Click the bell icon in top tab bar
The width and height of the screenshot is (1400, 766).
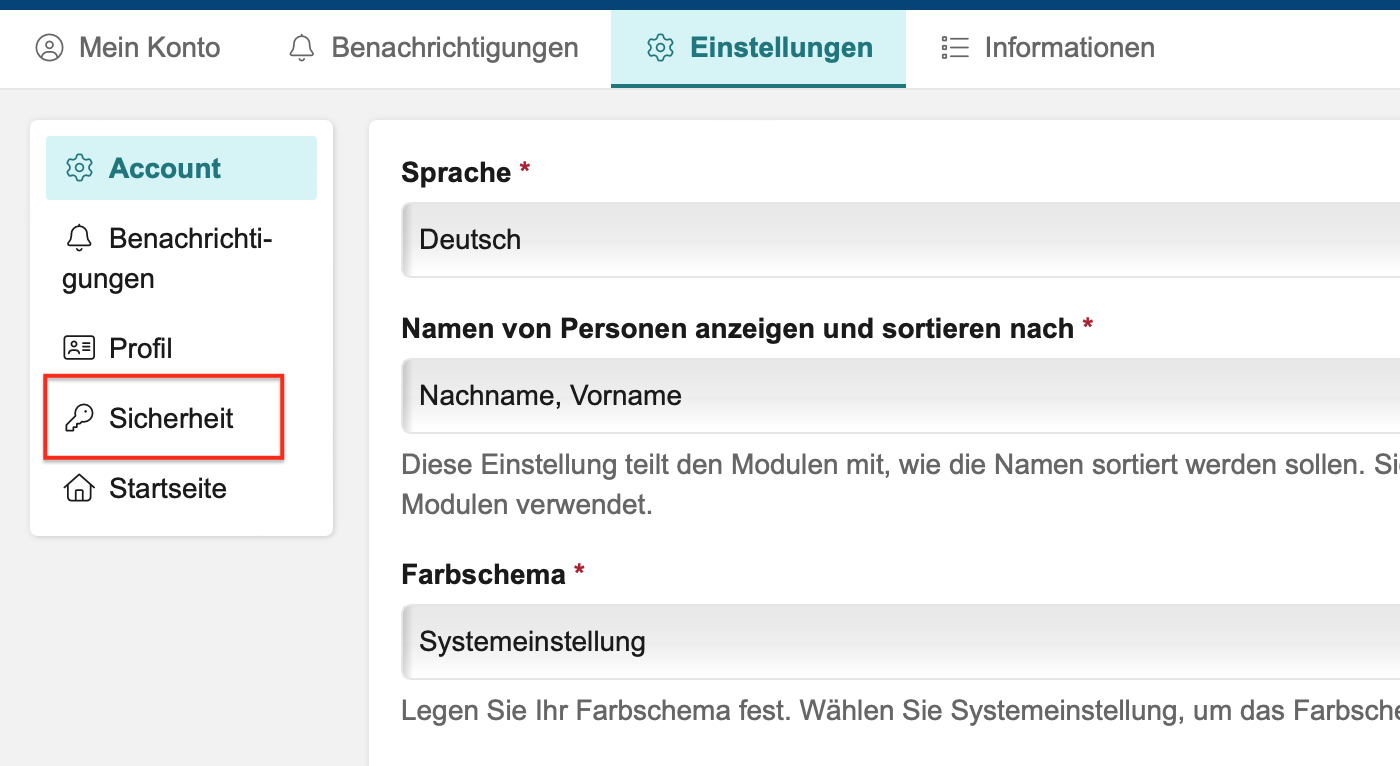click(x=301, y=48)
